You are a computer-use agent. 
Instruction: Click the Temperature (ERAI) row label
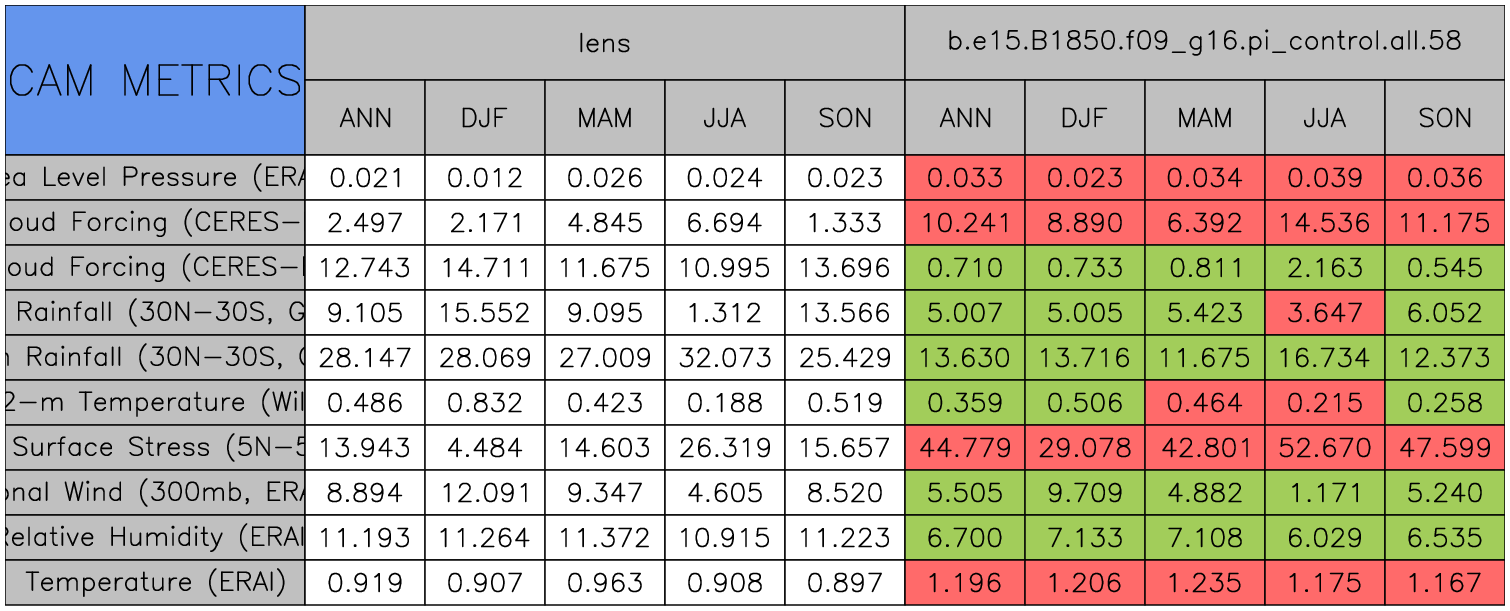[x=155, y=582]
